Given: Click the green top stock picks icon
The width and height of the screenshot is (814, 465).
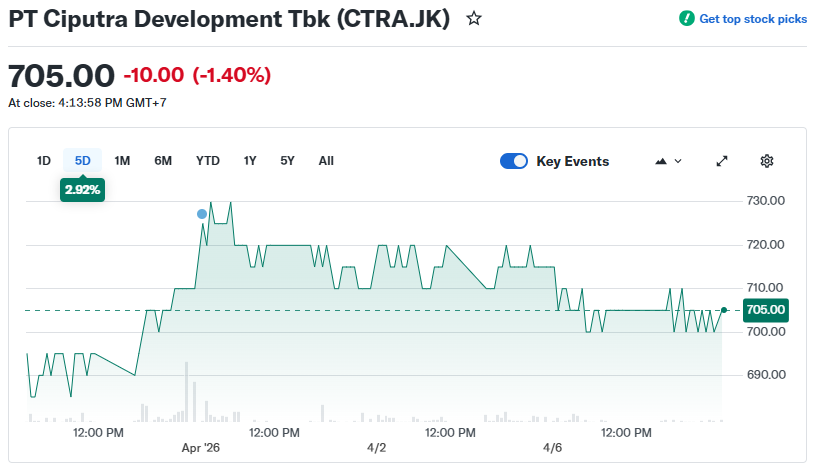Looking at the screenshot, I should 686,19.
